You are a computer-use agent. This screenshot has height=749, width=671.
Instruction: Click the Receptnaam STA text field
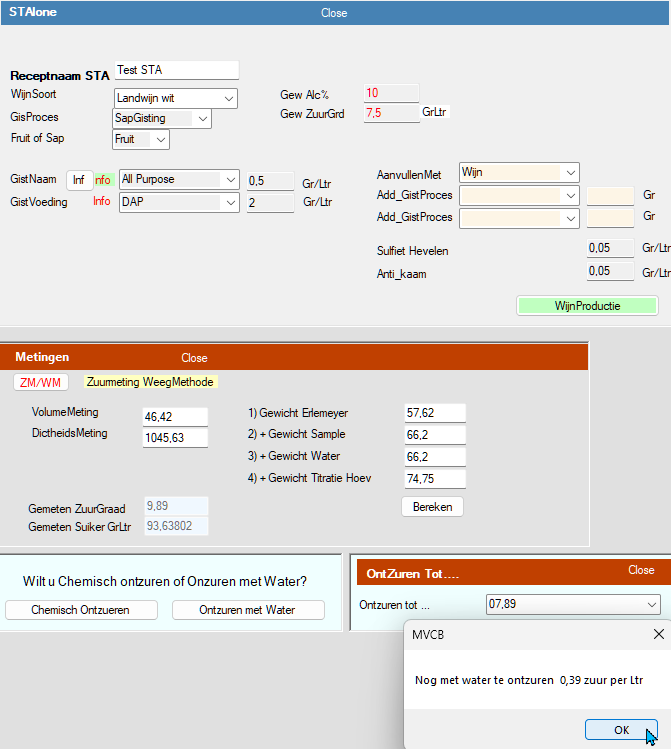click(x=176, y=70)
